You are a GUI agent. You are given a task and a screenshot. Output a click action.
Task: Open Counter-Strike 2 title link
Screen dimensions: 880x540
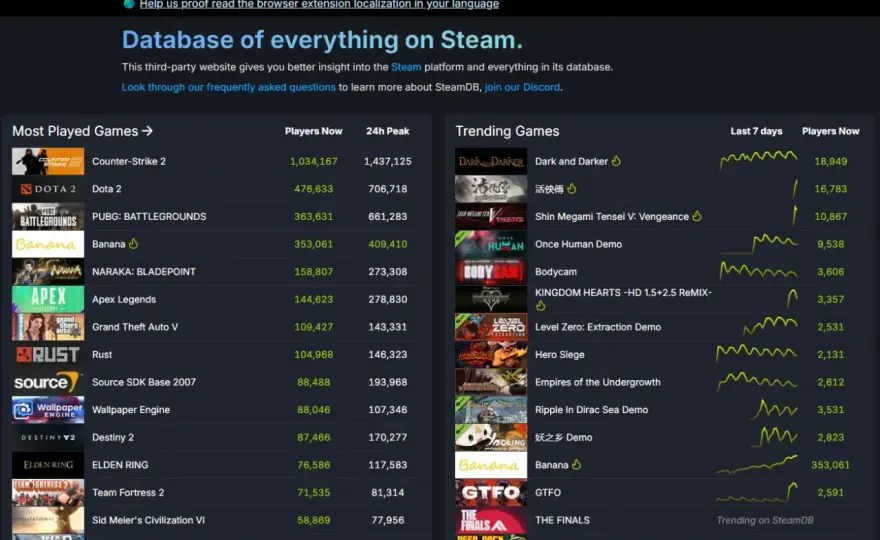pyautogui.click(x=129, y=161)
